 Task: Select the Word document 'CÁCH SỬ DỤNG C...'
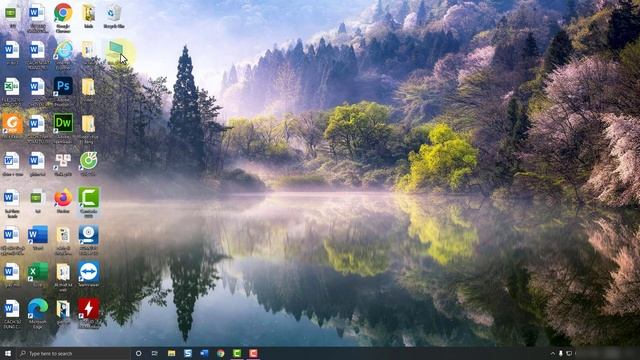pos(11,309)
